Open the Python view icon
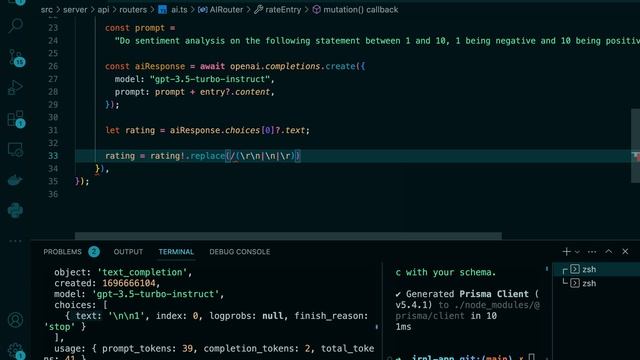 tap(16, 211)
